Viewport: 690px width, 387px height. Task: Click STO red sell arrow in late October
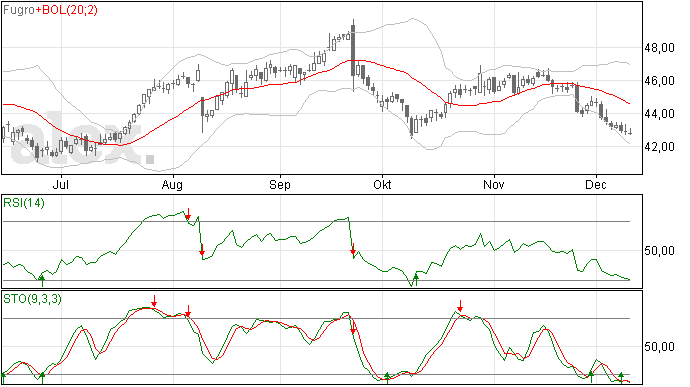[x=460, y=306]
